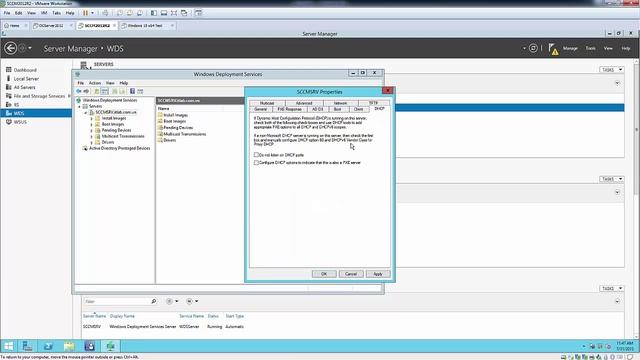Switch to the Multicast tab
The image size is (640, 360).
click(x=267, y=103)
